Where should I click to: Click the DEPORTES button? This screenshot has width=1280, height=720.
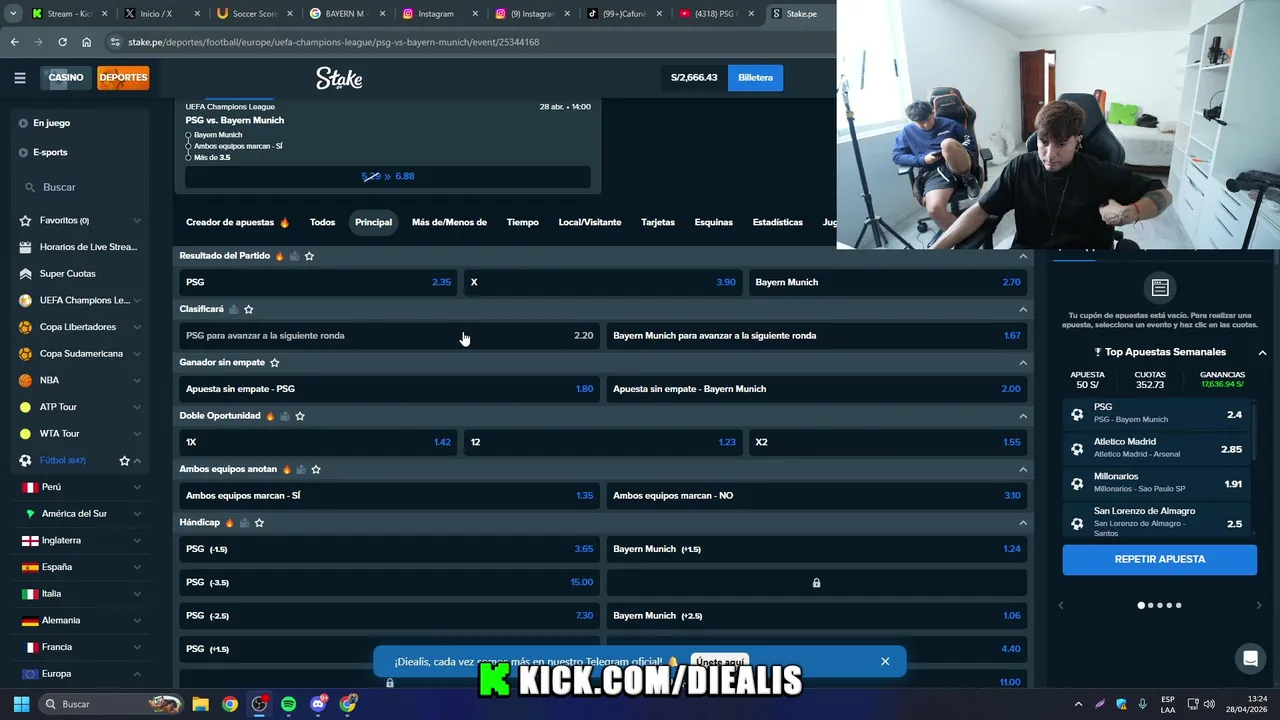click(x=123, y=77)
